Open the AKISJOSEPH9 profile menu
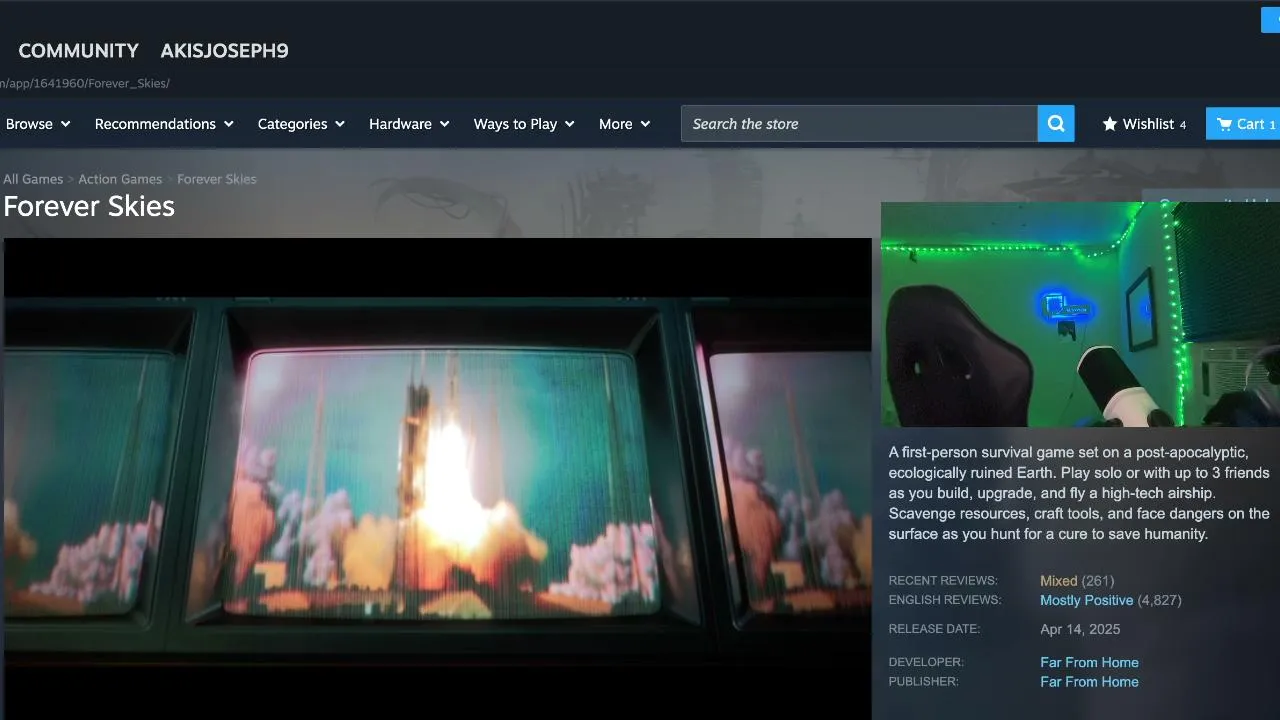This screenshot has height=720, width=1280. point(224,51)
